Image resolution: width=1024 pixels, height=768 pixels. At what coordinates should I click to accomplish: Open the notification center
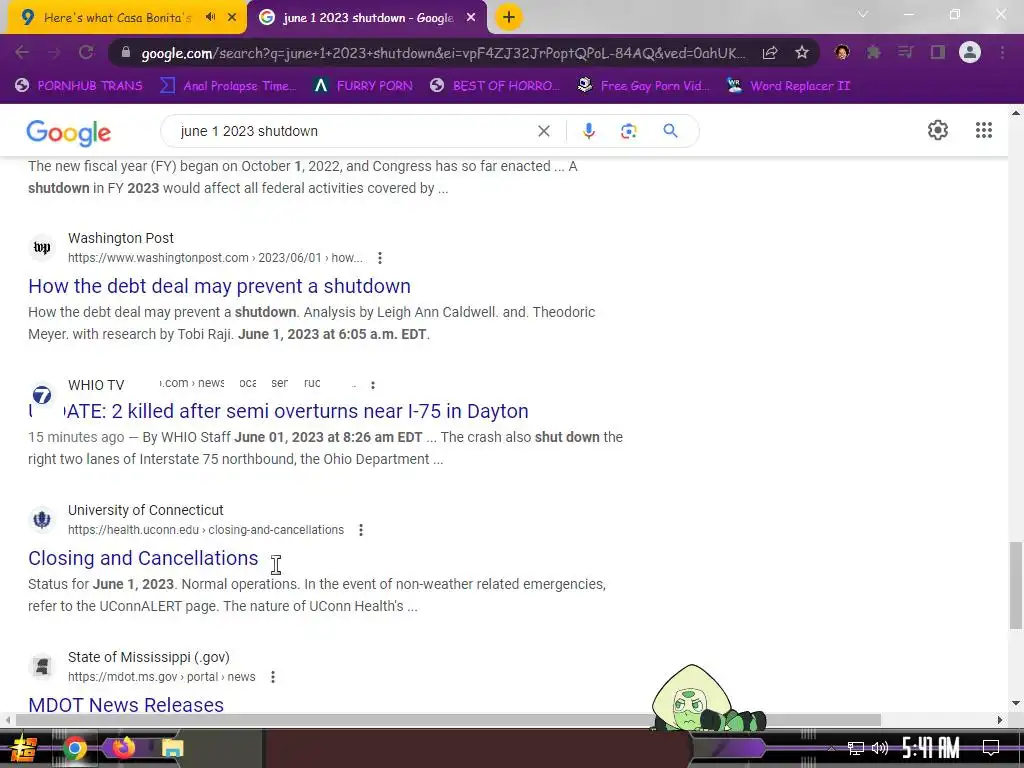click(x=991, y=748)
